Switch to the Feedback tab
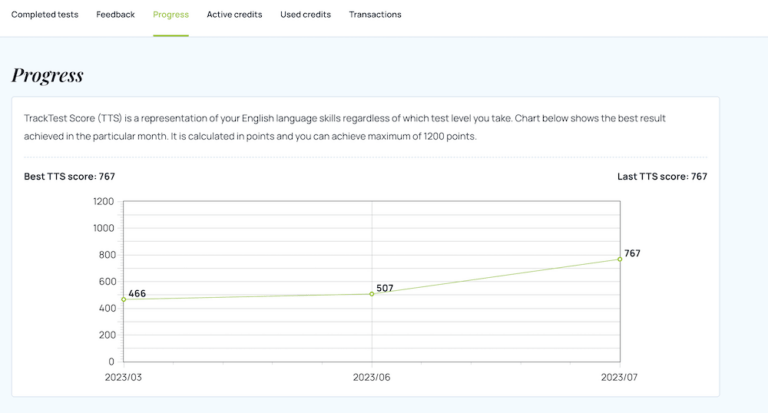Image resolution: width=768 pixels, height=413 pixels. pyautogui.click(x=115, y=15)
